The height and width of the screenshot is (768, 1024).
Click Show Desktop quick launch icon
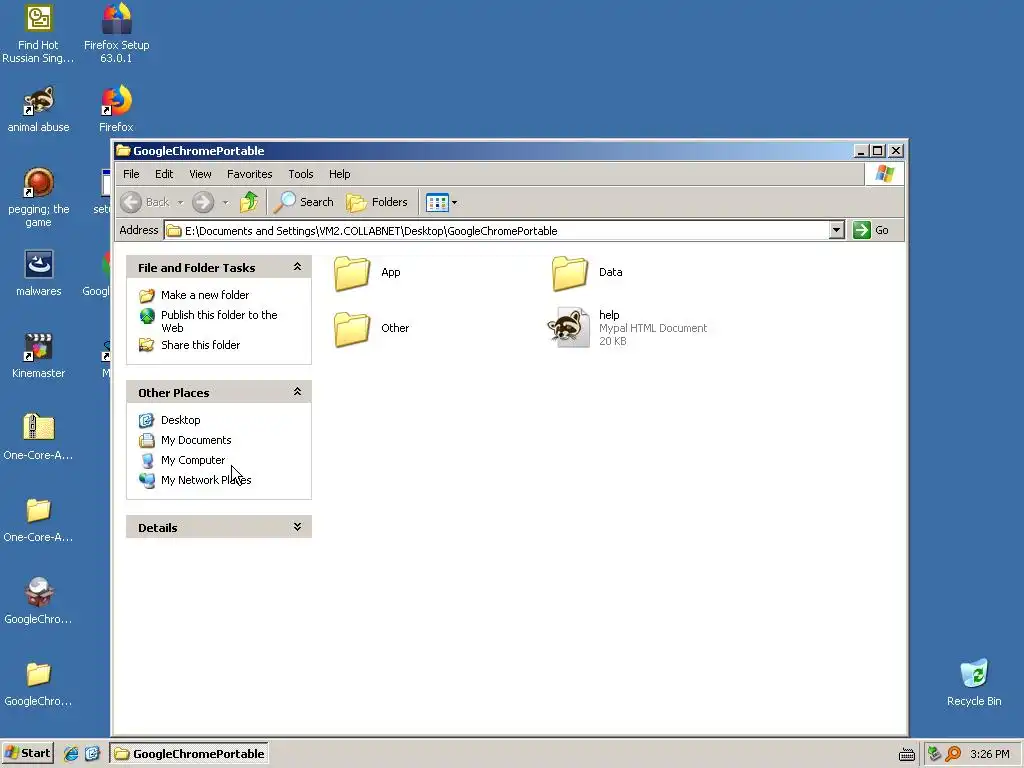(92, 754)
